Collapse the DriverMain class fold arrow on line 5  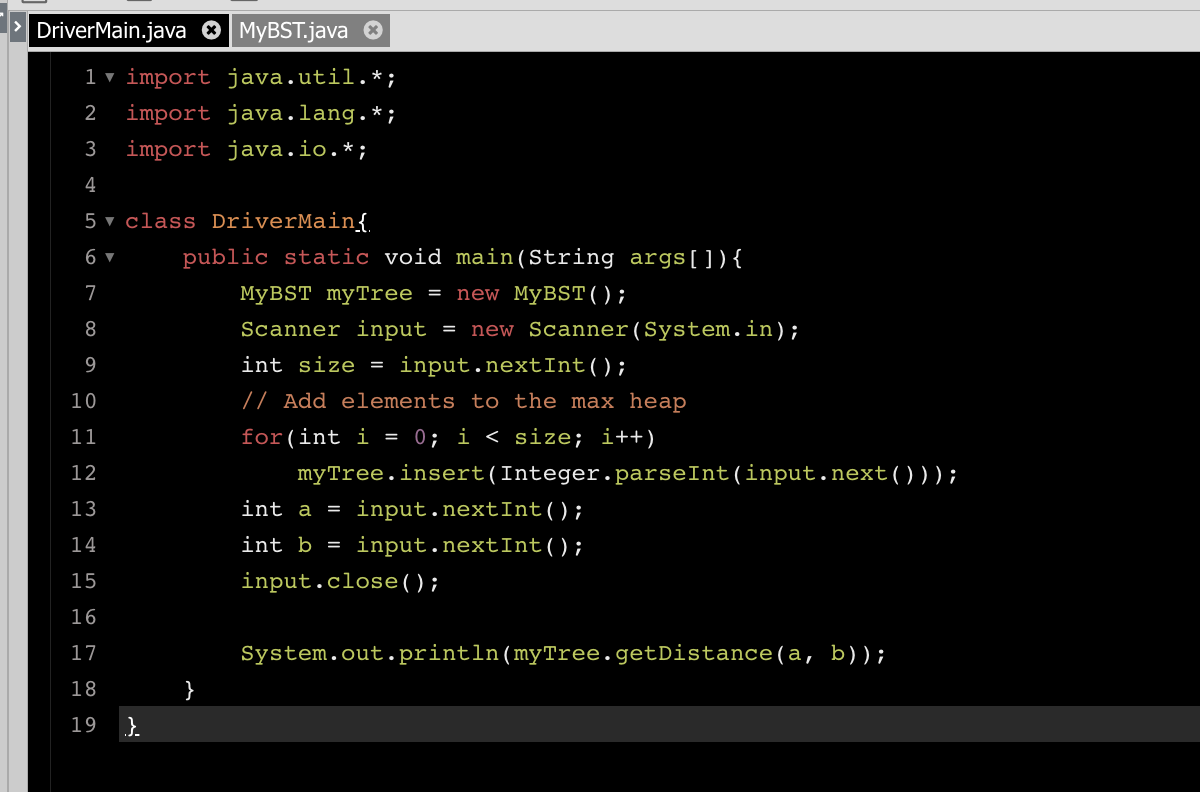[x=110, y=221]
